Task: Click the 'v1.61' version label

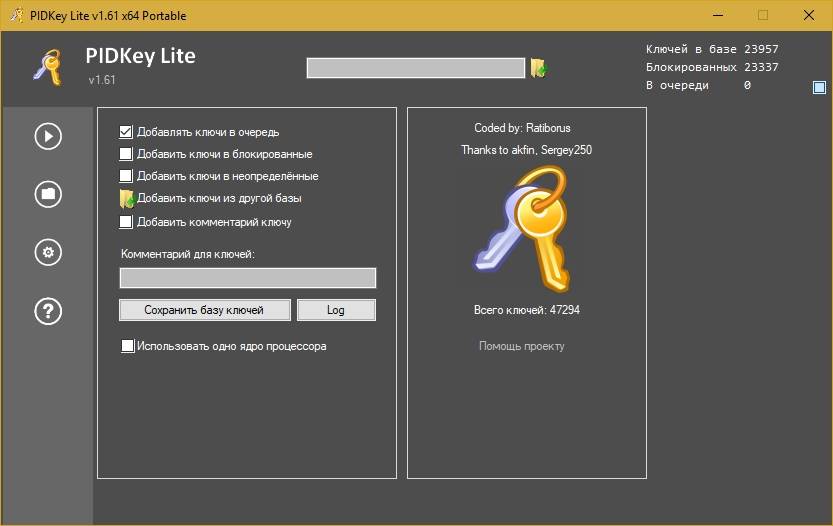Action: coord(102,80)
